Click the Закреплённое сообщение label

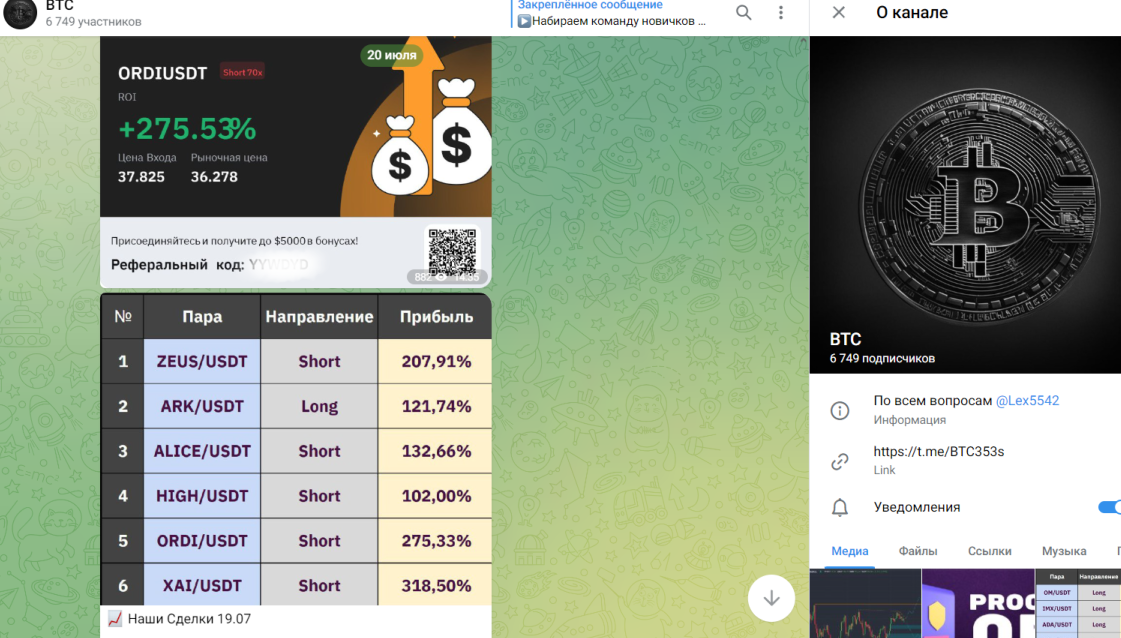[x=590, y=5]
